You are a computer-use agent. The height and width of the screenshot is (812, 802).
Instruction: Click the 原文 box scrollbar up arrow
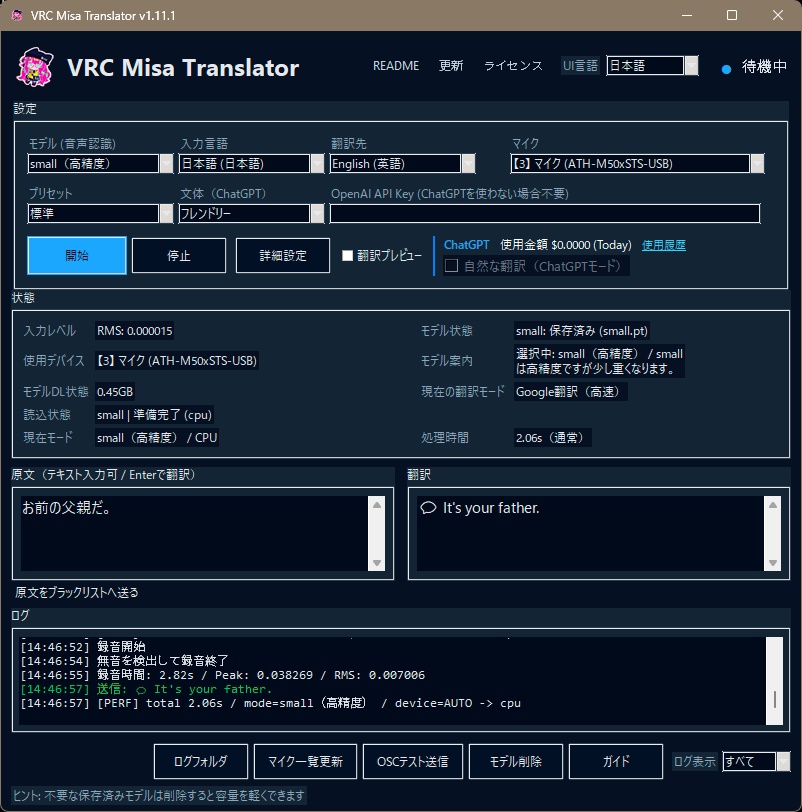[x=376, y=505]
